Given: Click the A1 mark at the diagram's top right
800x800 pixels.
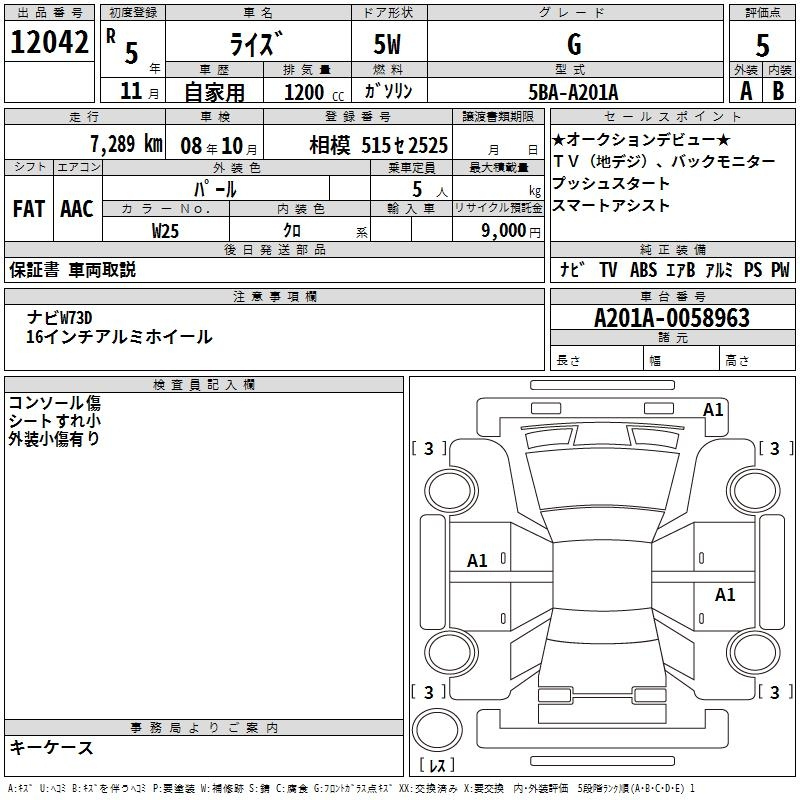Looking at the screenshot, I should 713,409.
